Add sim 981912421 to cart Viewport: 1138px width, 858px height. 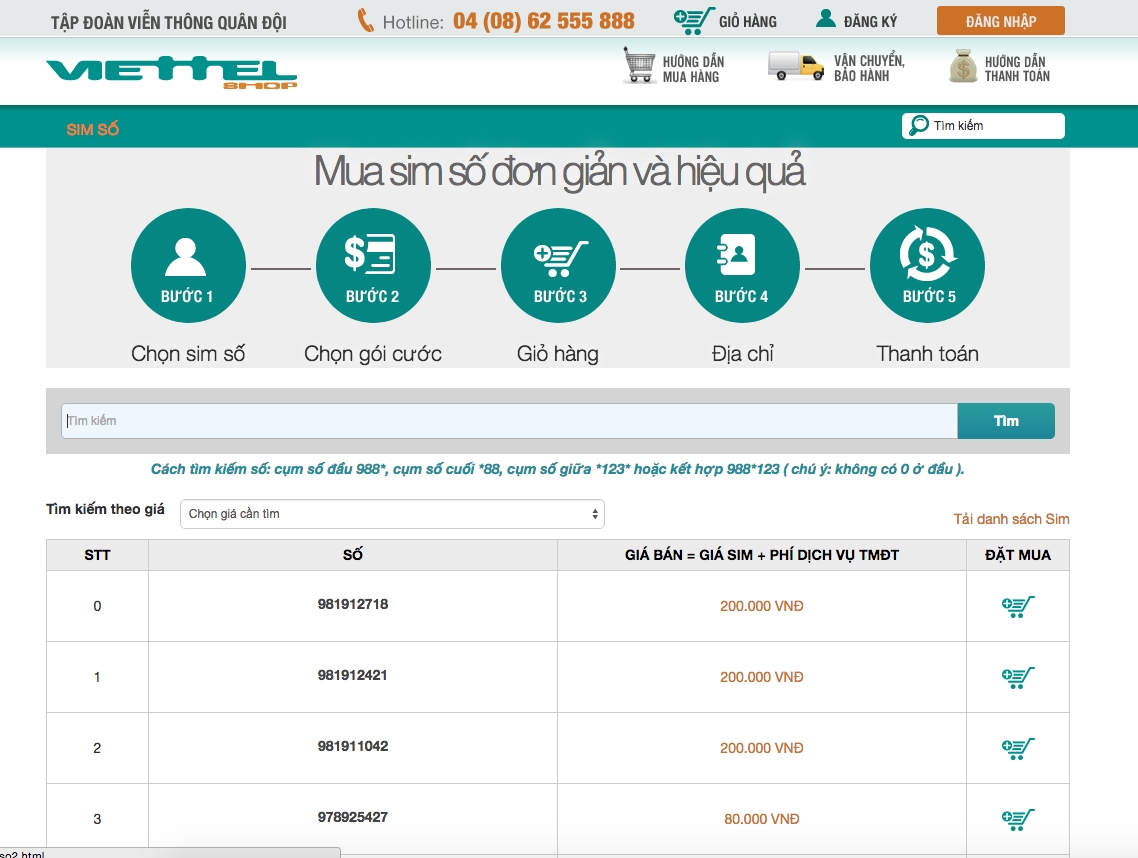pyautogui.click(x=1018, y=677)
